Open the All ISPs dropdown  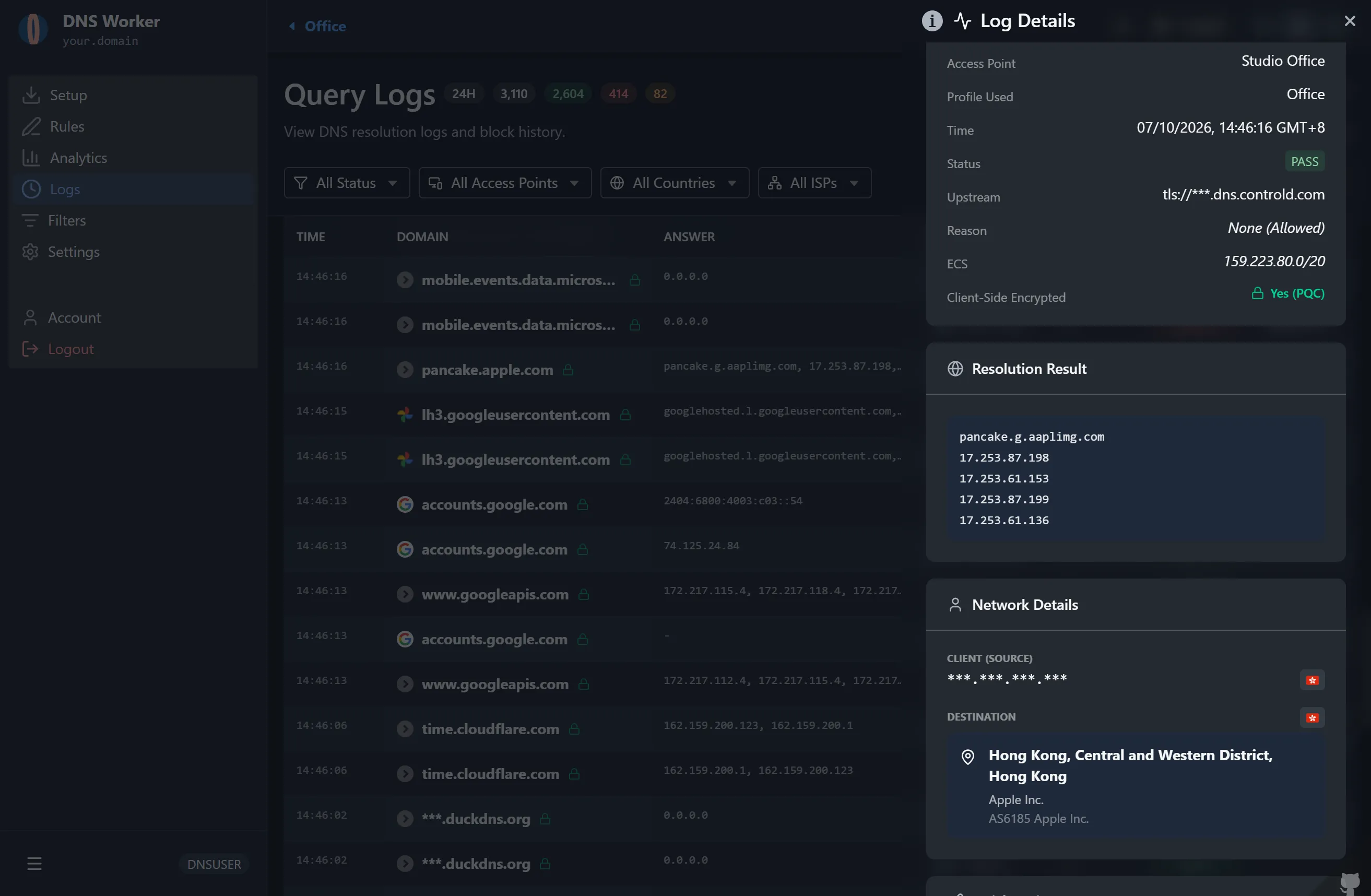tap(814, 183)
